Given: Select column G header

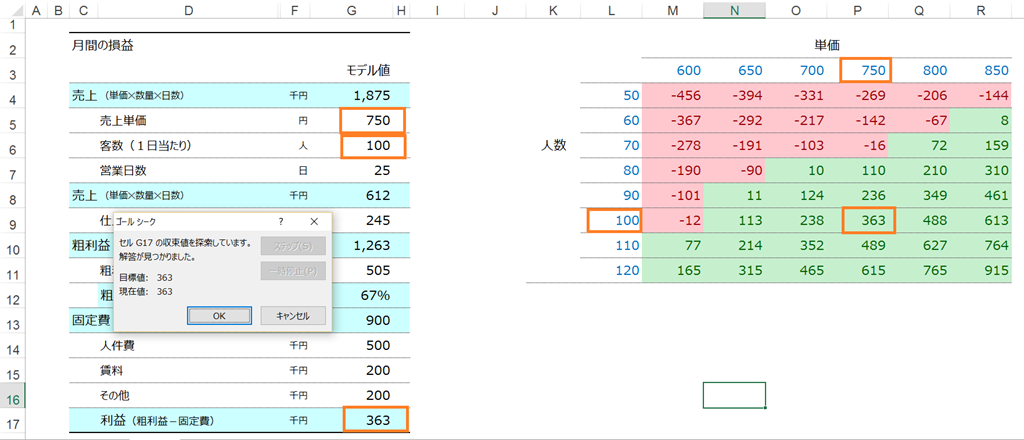Looking at the screenshot, I should (x=352, y=9).
